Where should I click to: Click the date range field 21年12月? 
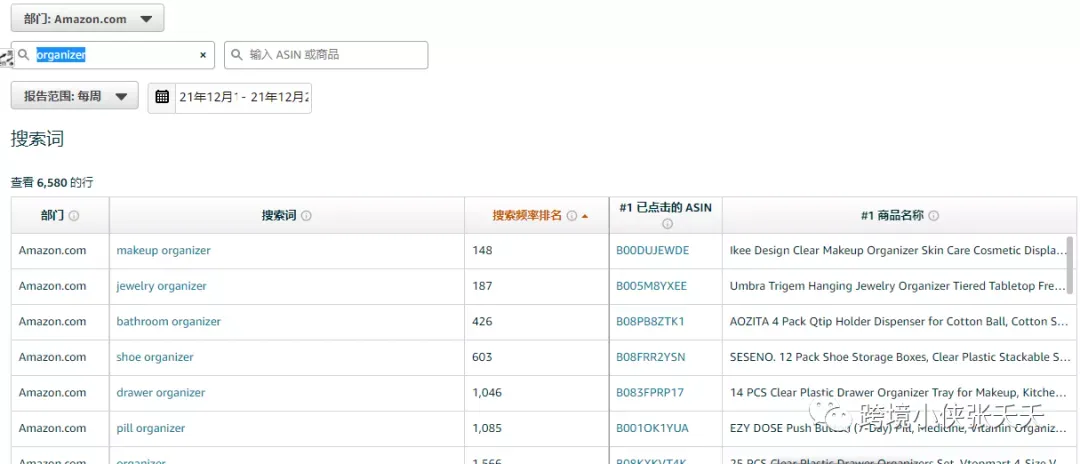(x=243, y=97)
